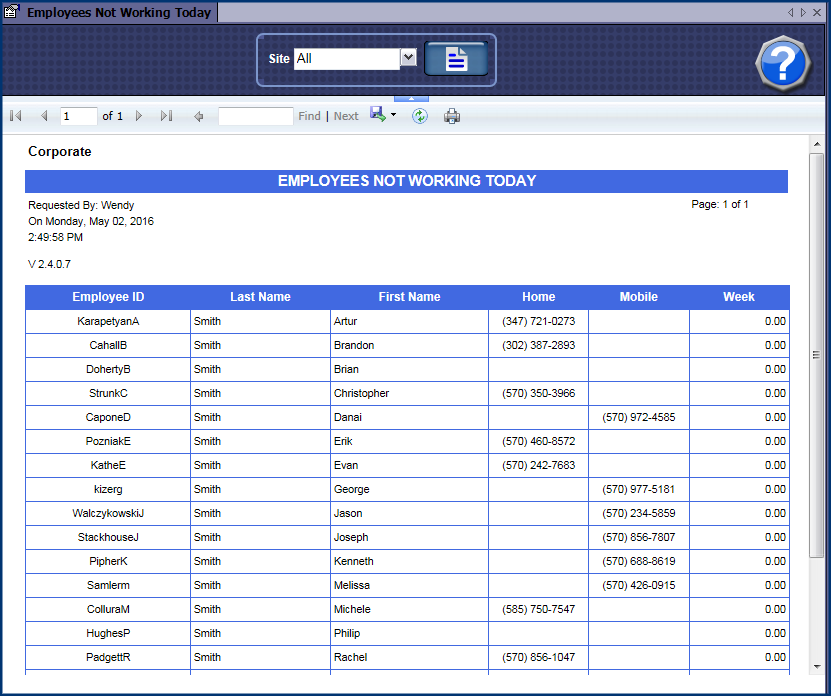Click the vertical scrollbar thumb
This screenshot has width=831, height=696.
click(817, 355)
